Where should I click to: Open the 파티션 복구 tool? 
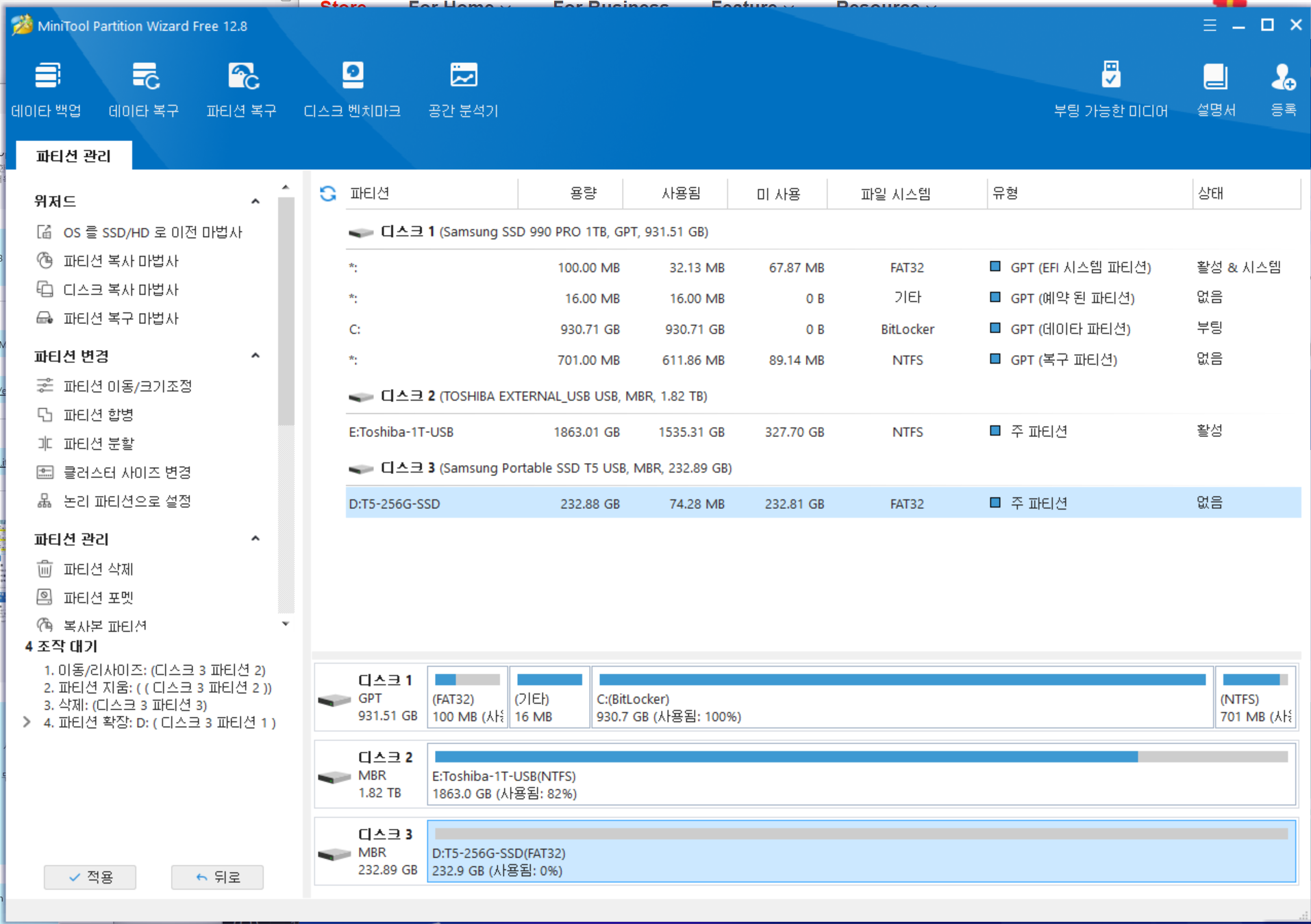(242, 89)
